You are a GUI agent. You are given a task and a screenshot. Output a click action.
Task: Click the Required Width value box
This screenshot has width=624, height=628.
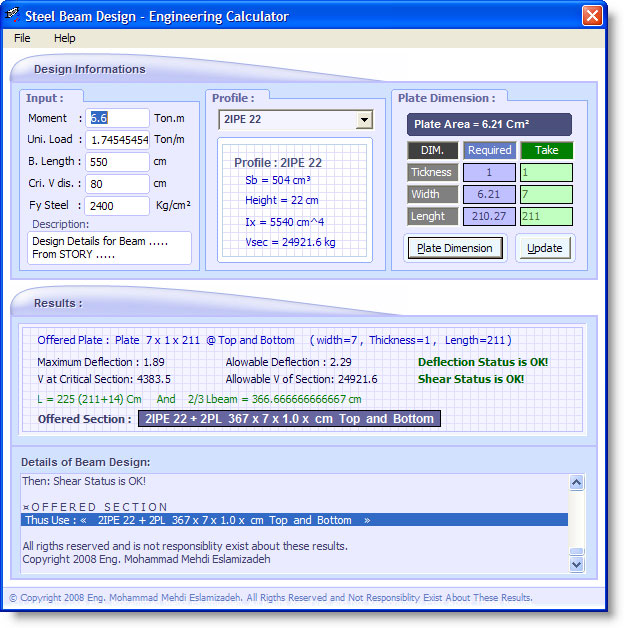(490, 194)
